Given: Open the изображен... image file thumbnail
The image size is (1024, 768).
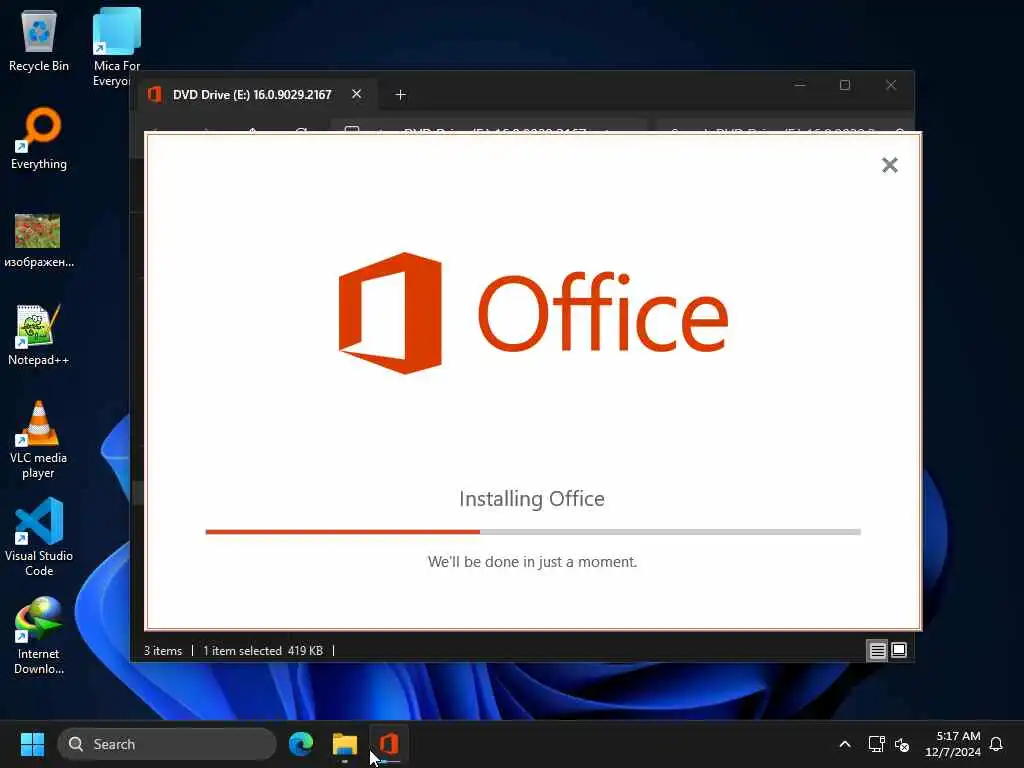Looking at the screenshot, I should pos(39,240).
